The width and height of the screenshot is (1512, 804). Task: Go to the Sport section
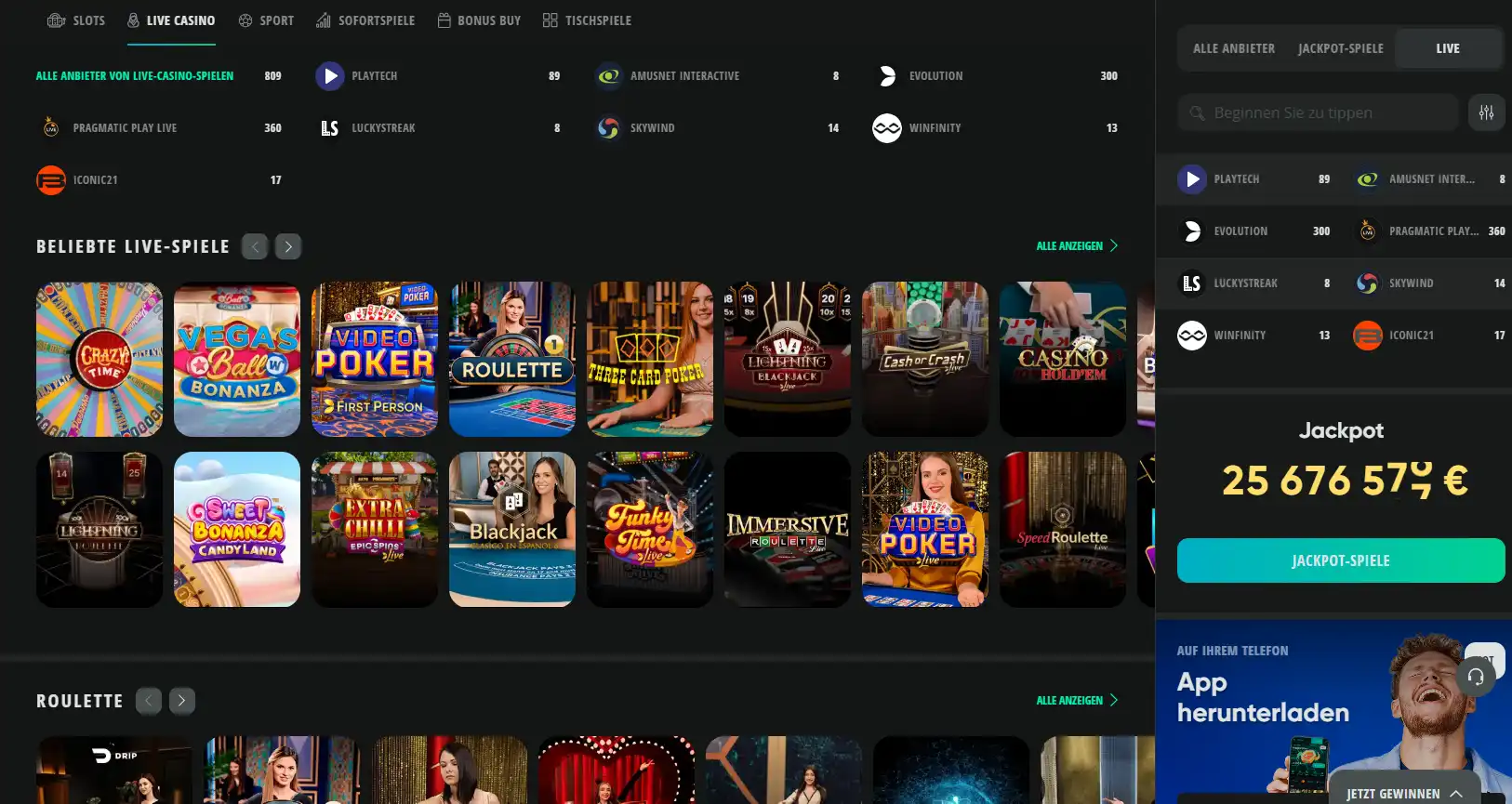point(266,20)
